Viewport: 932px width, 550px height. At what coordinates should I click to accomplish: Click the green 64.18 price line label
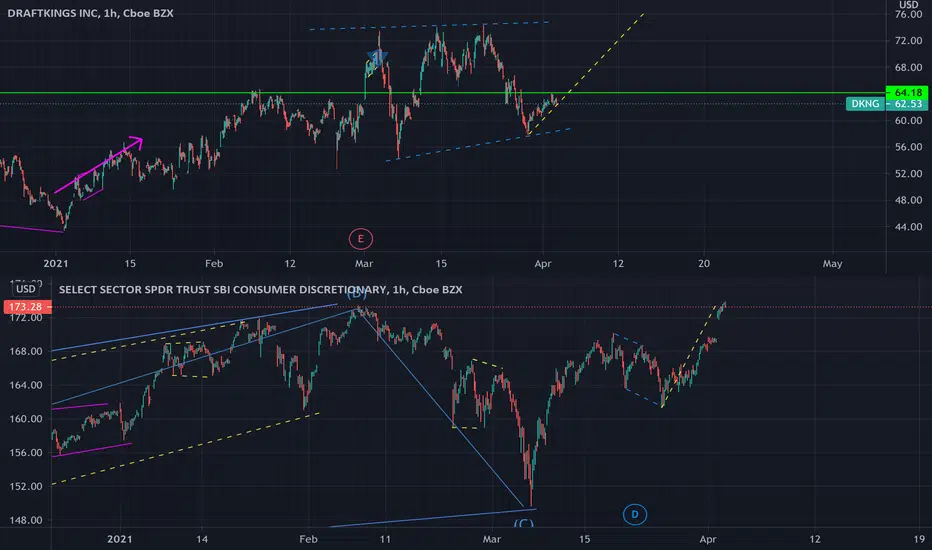tap(907, 92)
